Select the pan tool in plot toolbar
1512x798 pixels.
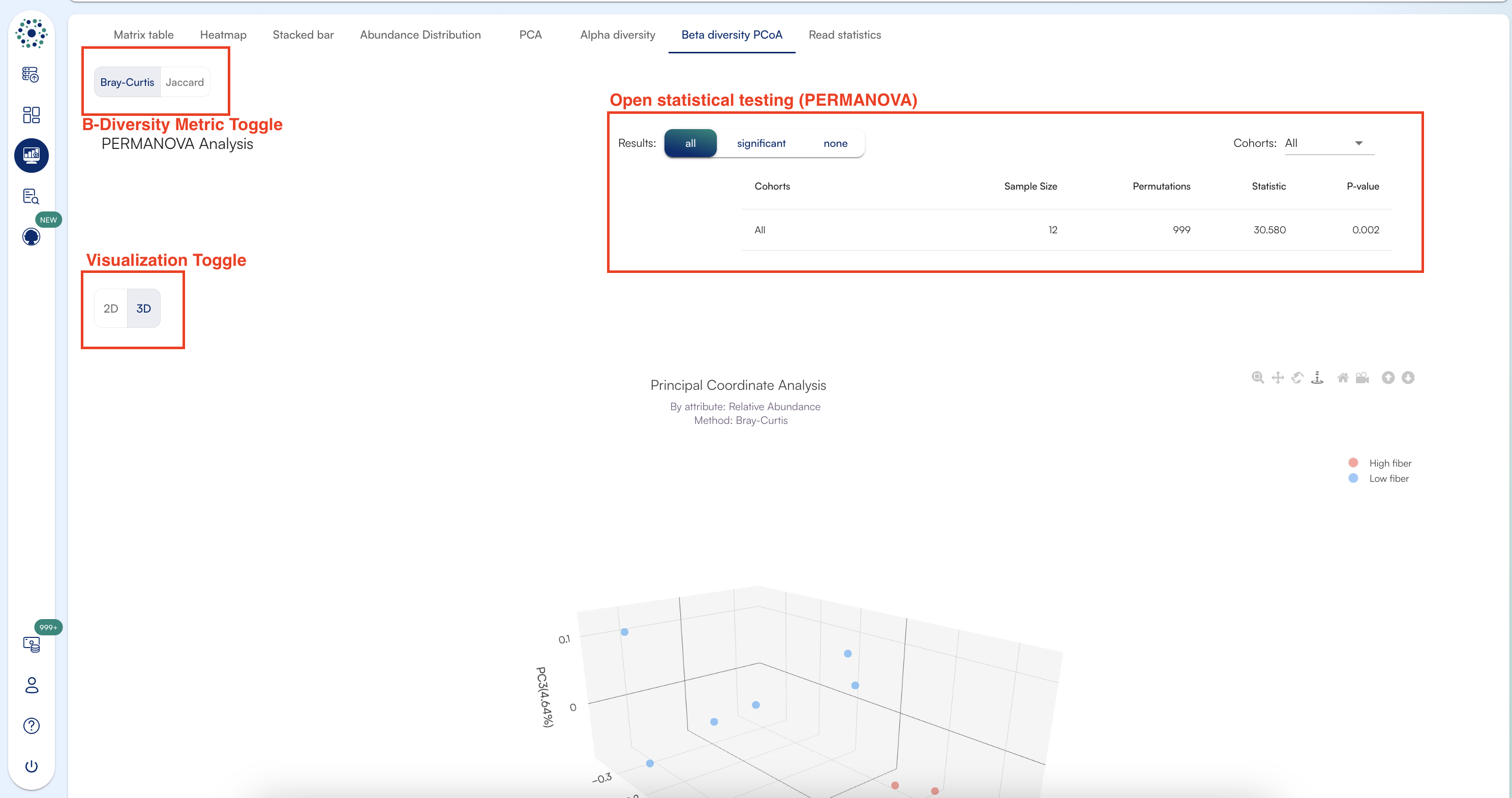click(x=1277, y=377)
